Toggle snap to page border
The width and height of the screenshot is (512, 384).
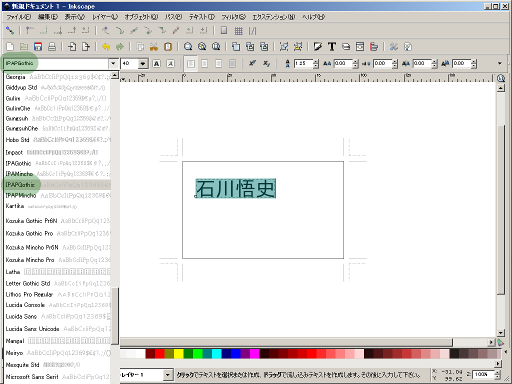coord(224,31)
